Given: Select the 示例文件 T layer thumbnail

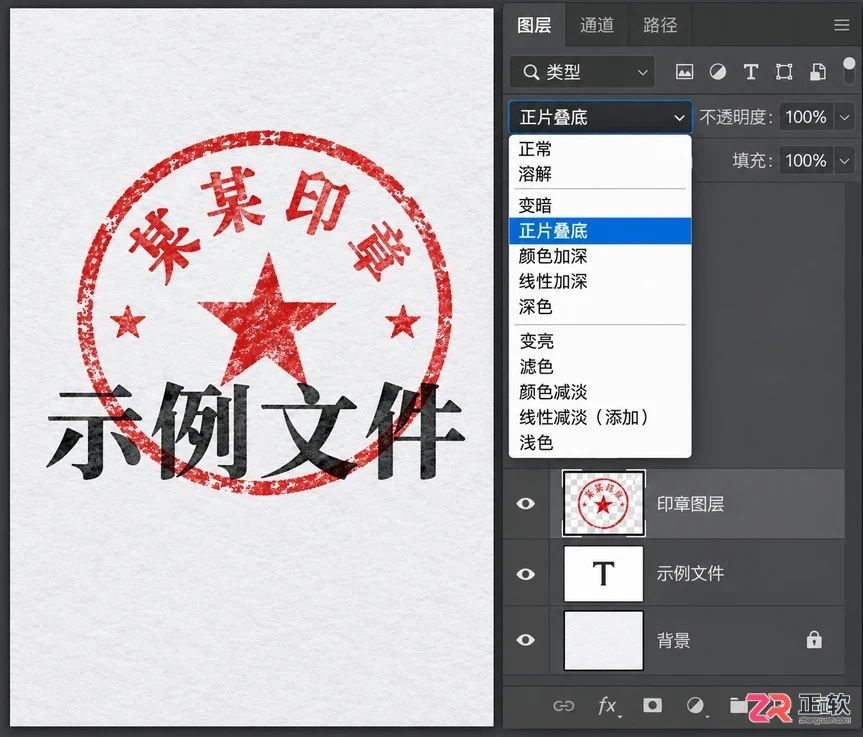Looking at the screenshot, I should pos(603,574).
